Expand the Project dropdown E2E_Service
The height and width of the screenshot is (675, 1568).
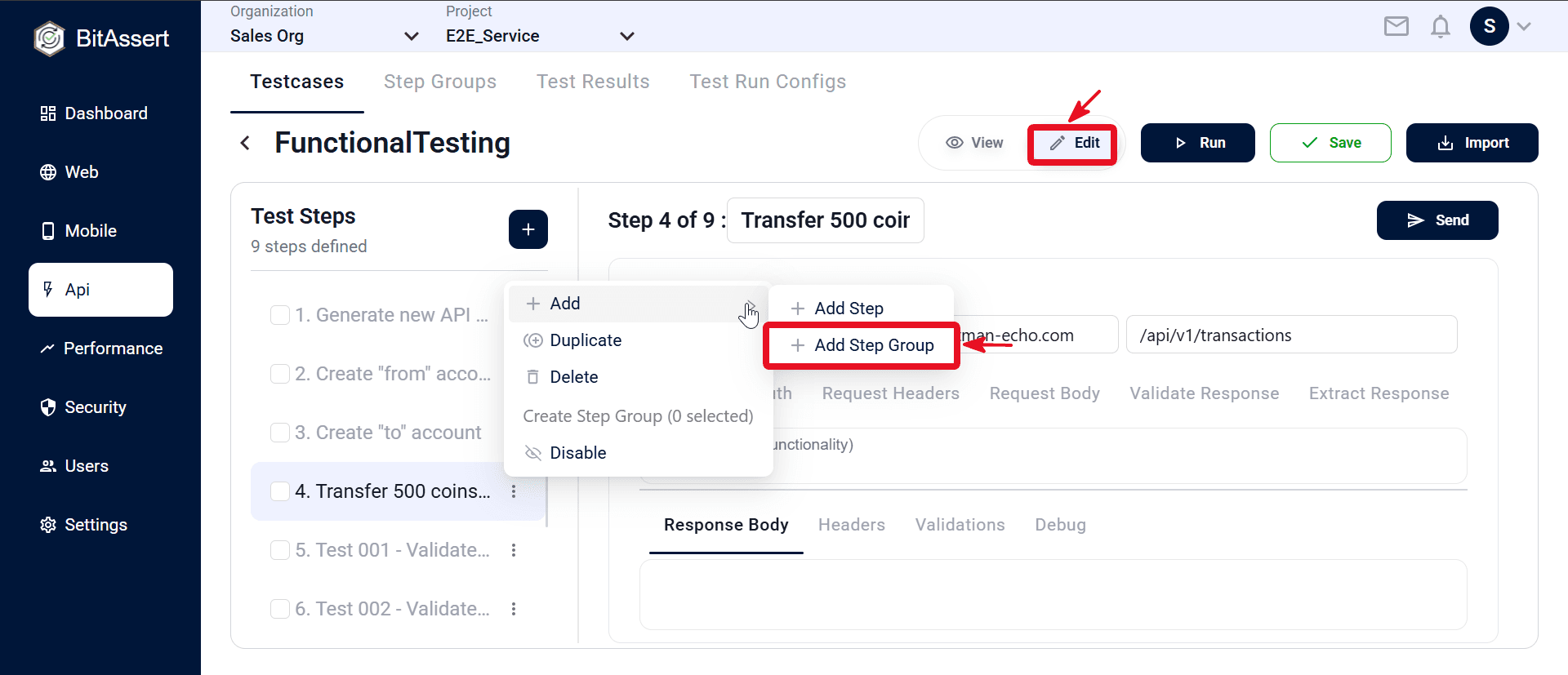(x=541, y=36)
